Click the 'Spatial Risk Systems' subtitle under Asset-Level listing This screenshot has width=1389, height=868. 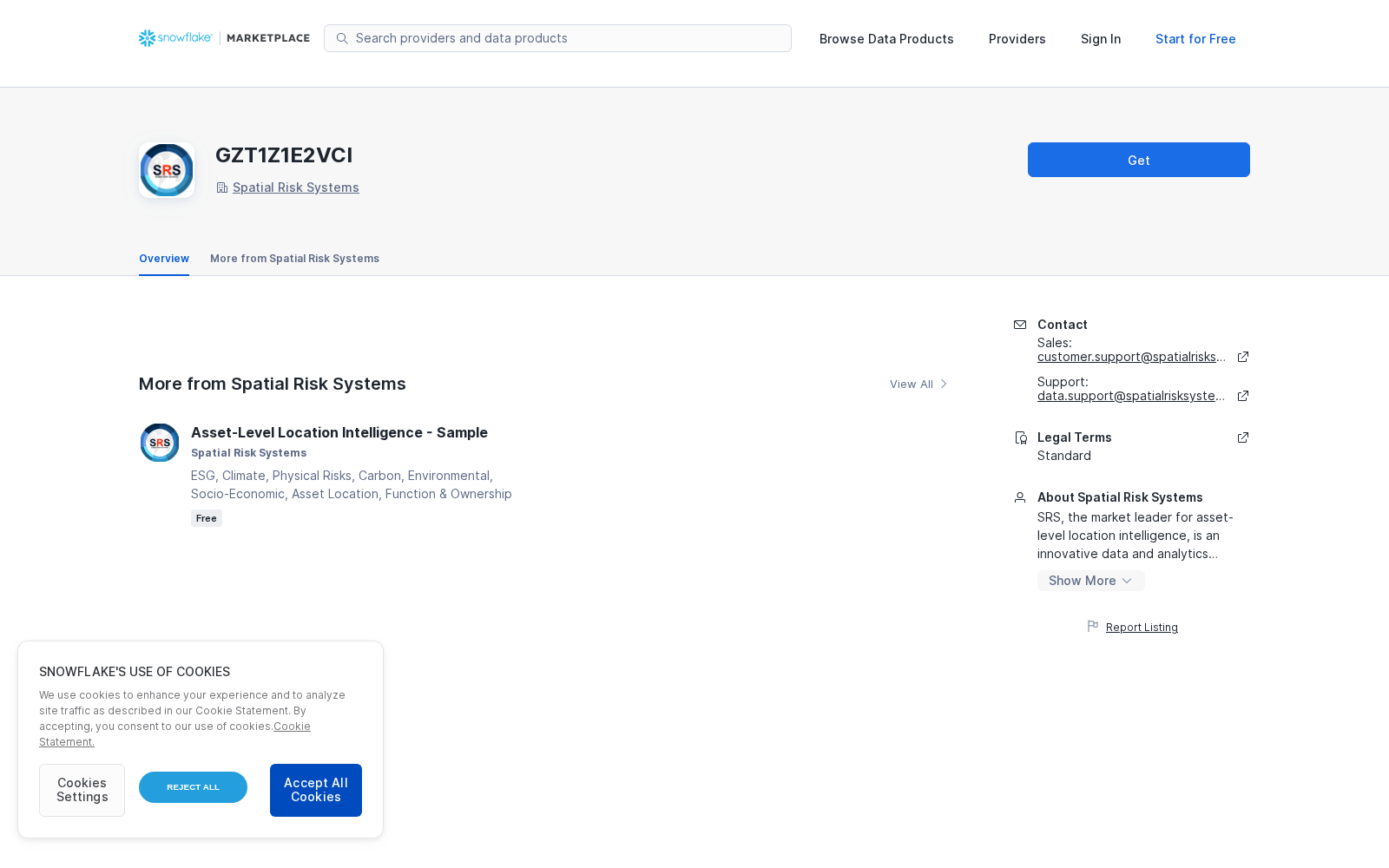point(249,453)
